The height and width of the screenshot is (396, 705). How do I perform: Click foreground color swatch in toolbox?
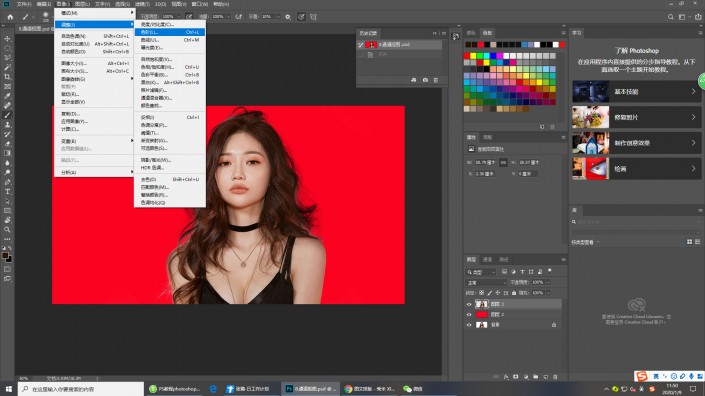pyautogui.click(x=5, y=256)
